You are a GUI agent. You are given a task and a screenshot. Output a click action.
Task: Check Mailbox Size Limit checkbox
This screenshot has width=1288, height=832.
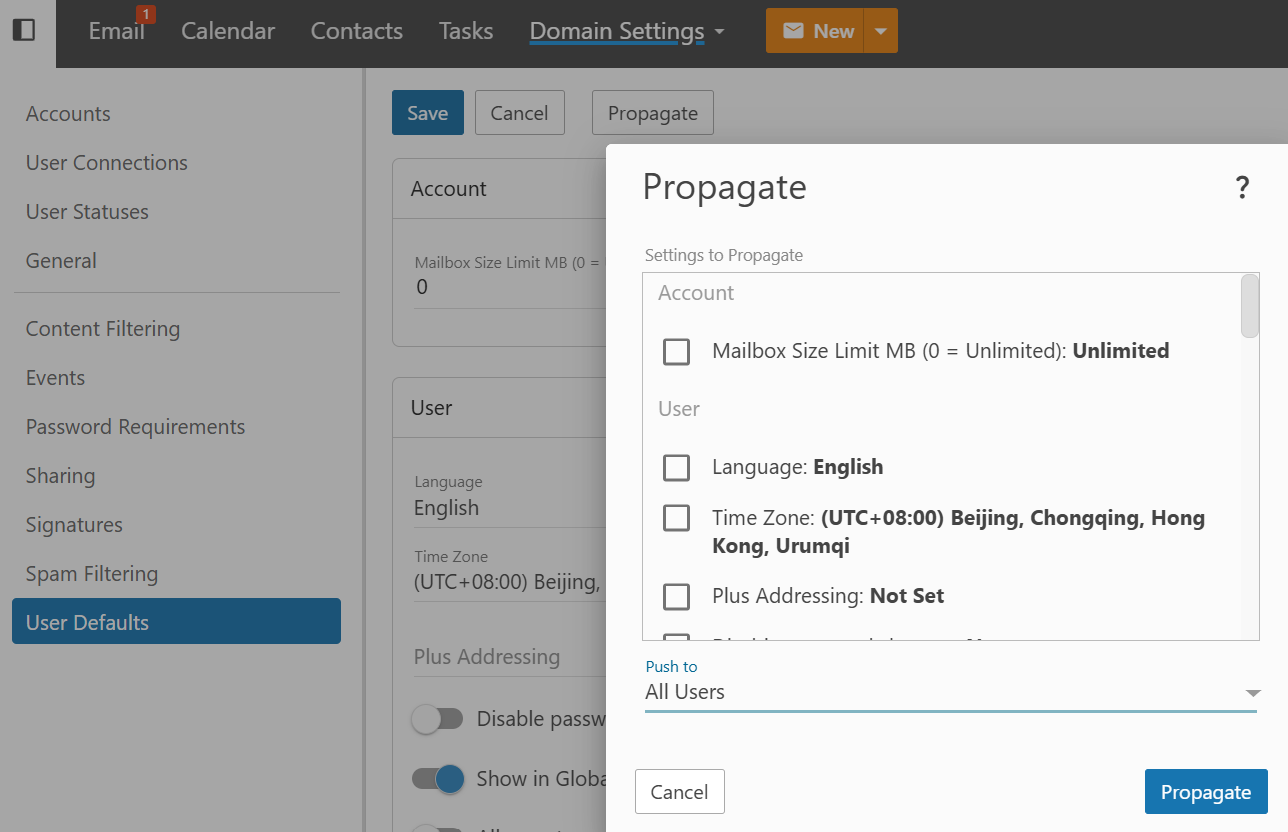tap(677, 352)
